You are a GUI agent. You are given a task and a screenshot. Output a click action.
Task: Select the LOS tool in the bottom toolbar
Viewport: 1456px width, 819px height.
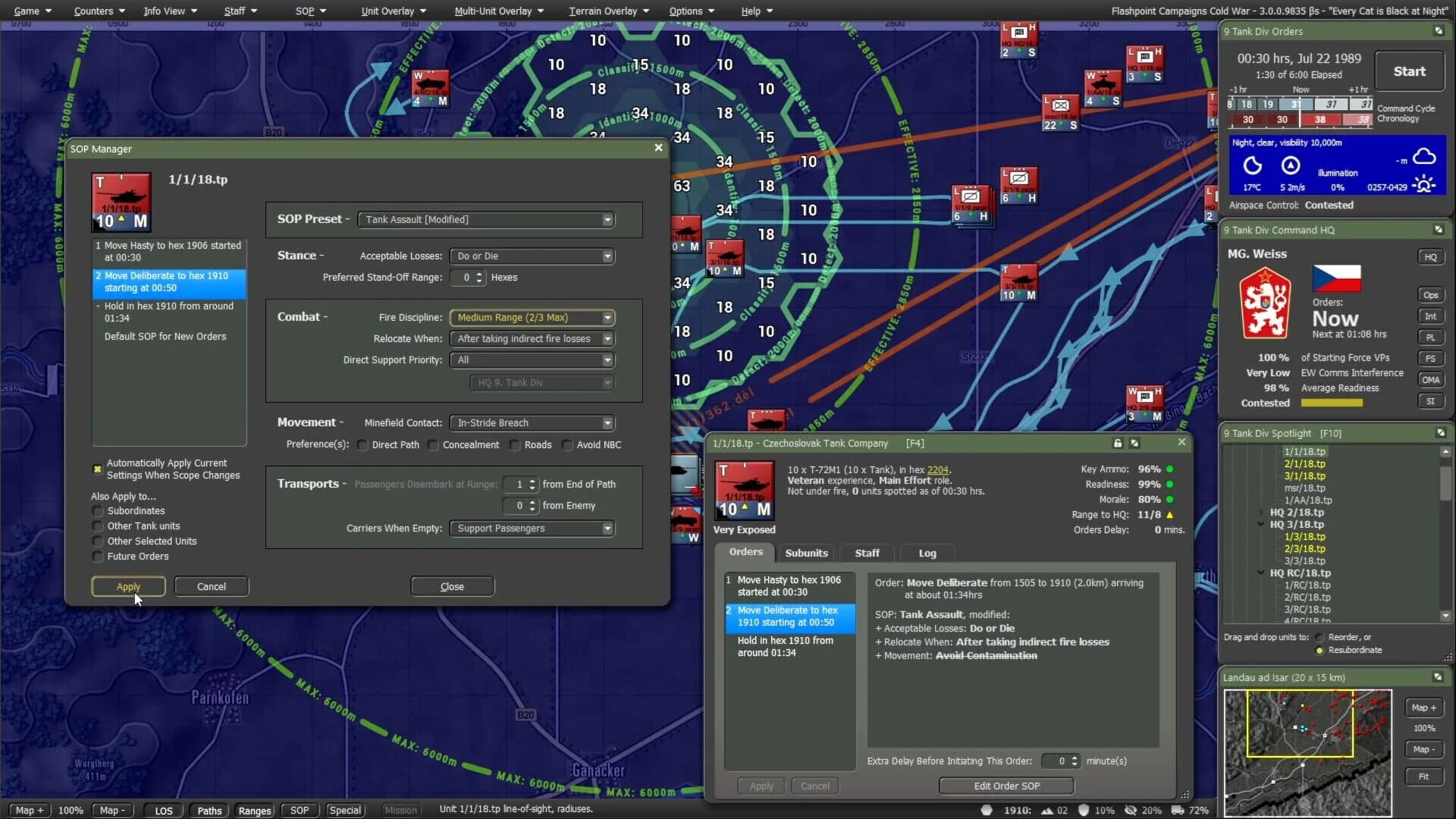(162, 810)
